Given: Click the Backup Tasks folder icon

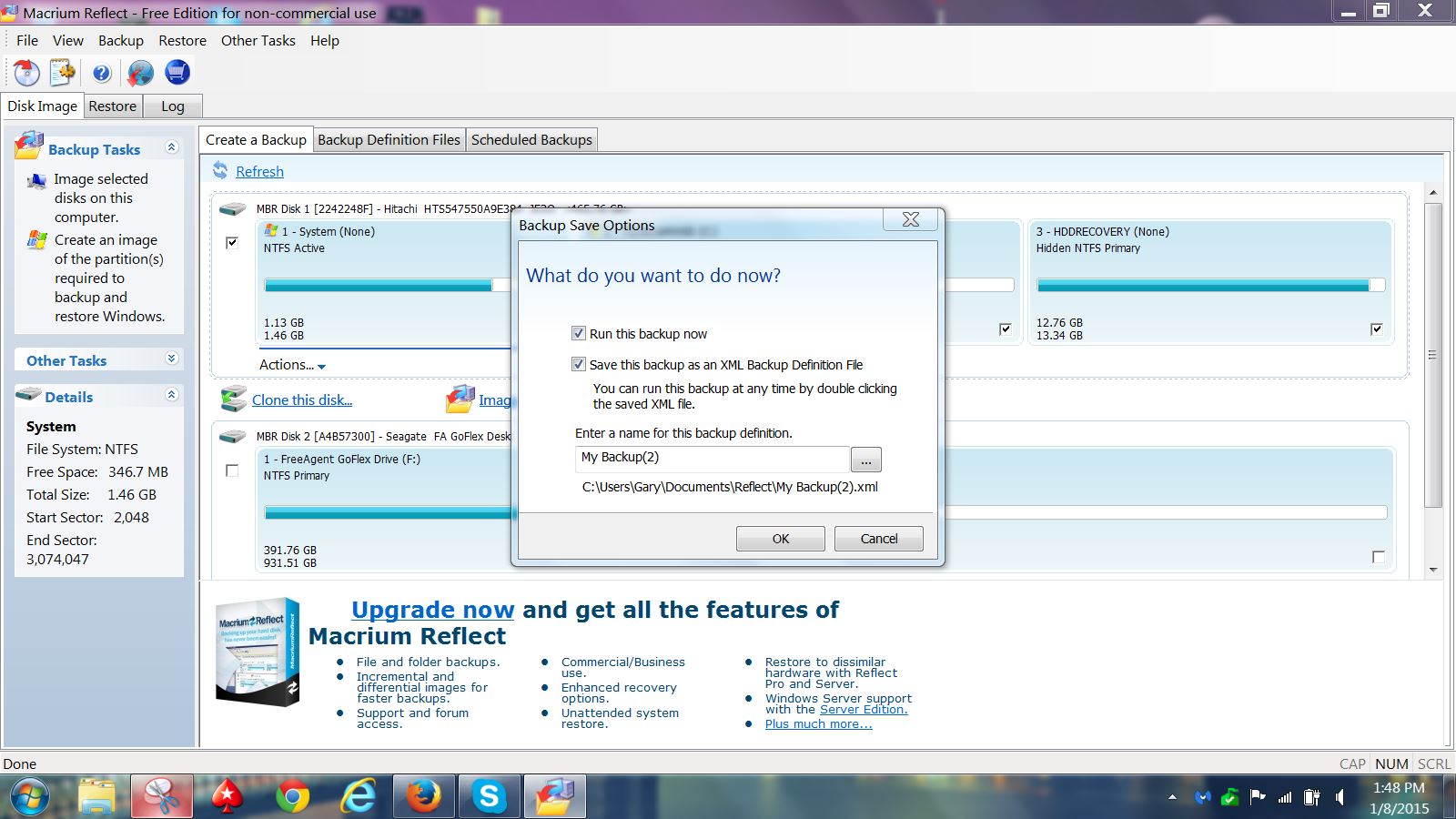Looking at the screenshot, I should pos(29,146).
